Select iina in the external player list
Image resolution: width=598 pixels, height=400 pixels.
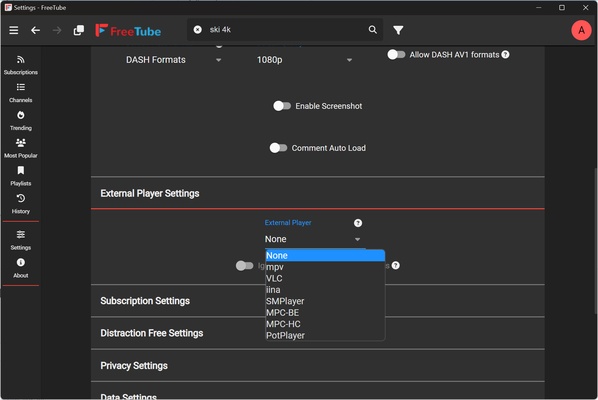tap(325, 290)
